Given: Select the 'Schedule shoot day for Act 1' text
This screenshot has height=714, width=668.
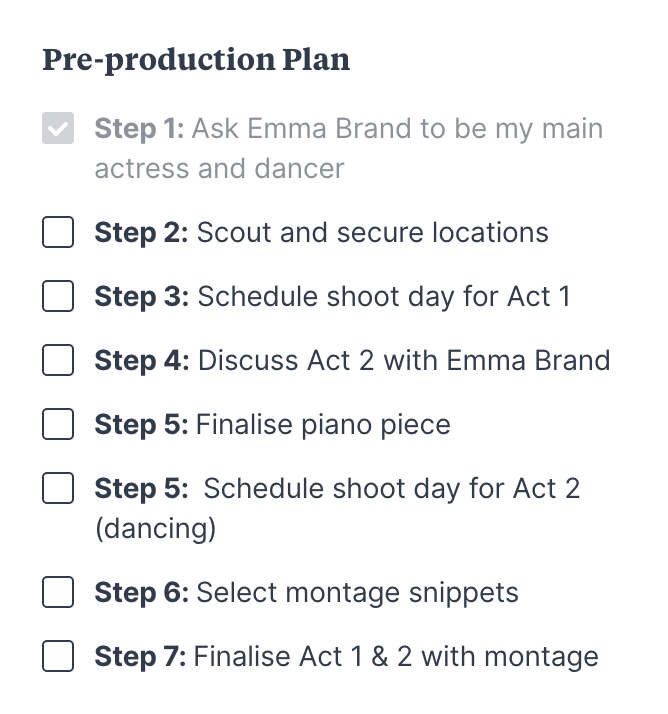Looking at the screenshot, I should pyautogui.click(x=384, y=297).
